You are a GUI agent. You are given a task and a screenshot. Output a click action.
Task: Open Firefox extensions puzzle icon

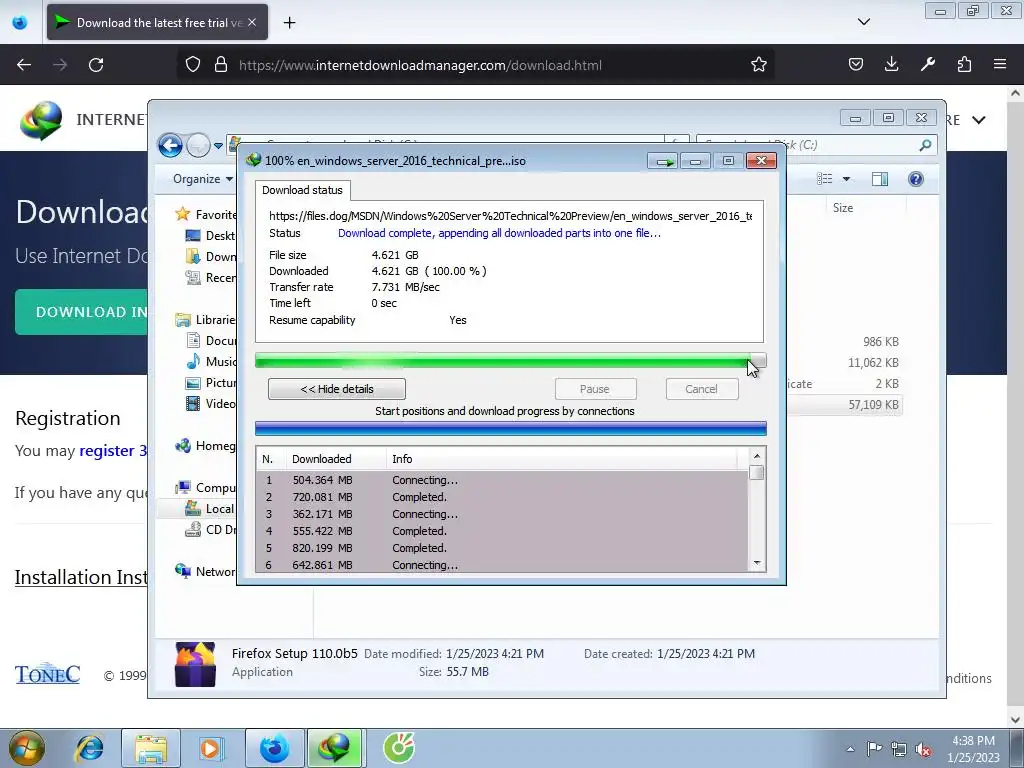pos(964,65)
